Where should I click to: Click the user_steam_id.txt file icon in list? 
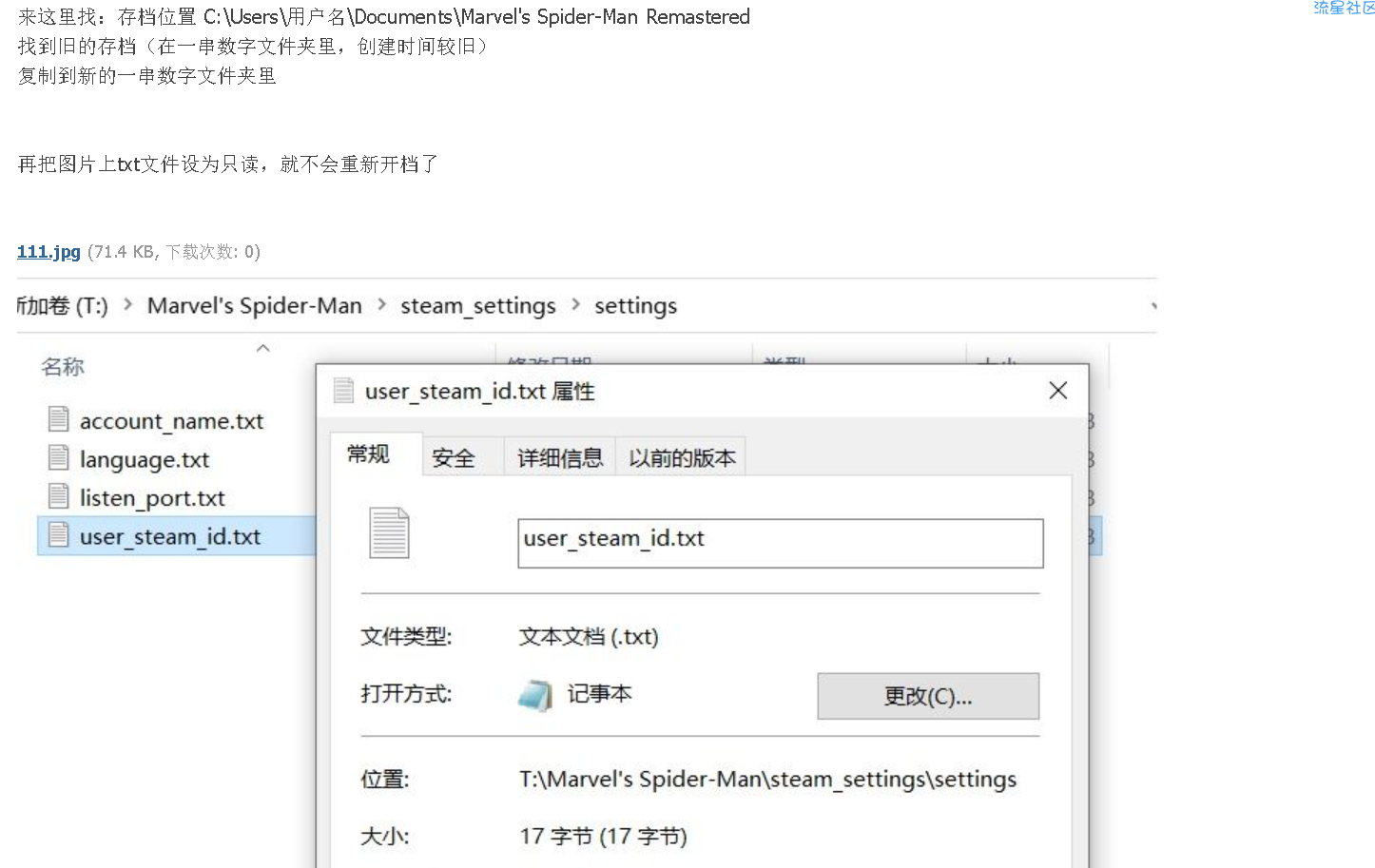pos(59,535)
